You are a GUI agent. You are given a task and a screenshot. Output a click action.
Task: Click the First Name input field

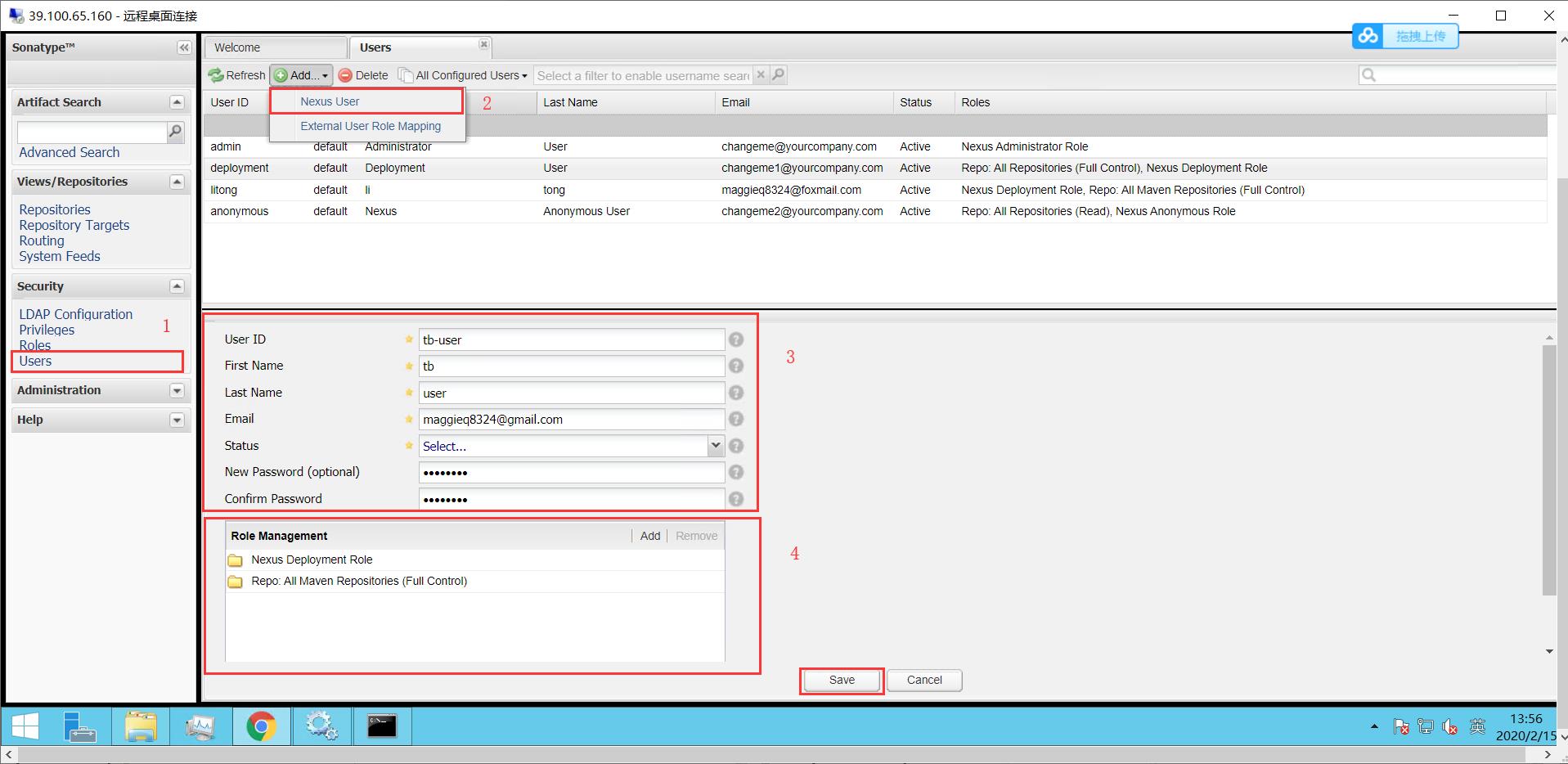coord(572,366)
